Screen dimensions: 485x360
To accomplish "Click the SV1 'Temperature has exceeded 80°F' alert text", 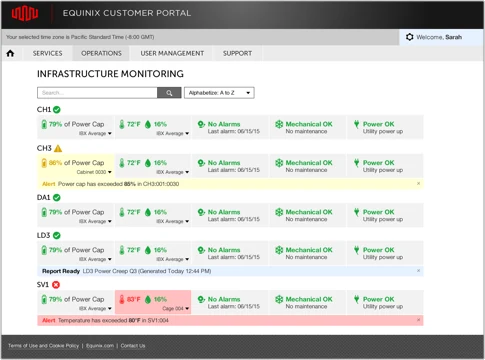I will click(113, 320).
